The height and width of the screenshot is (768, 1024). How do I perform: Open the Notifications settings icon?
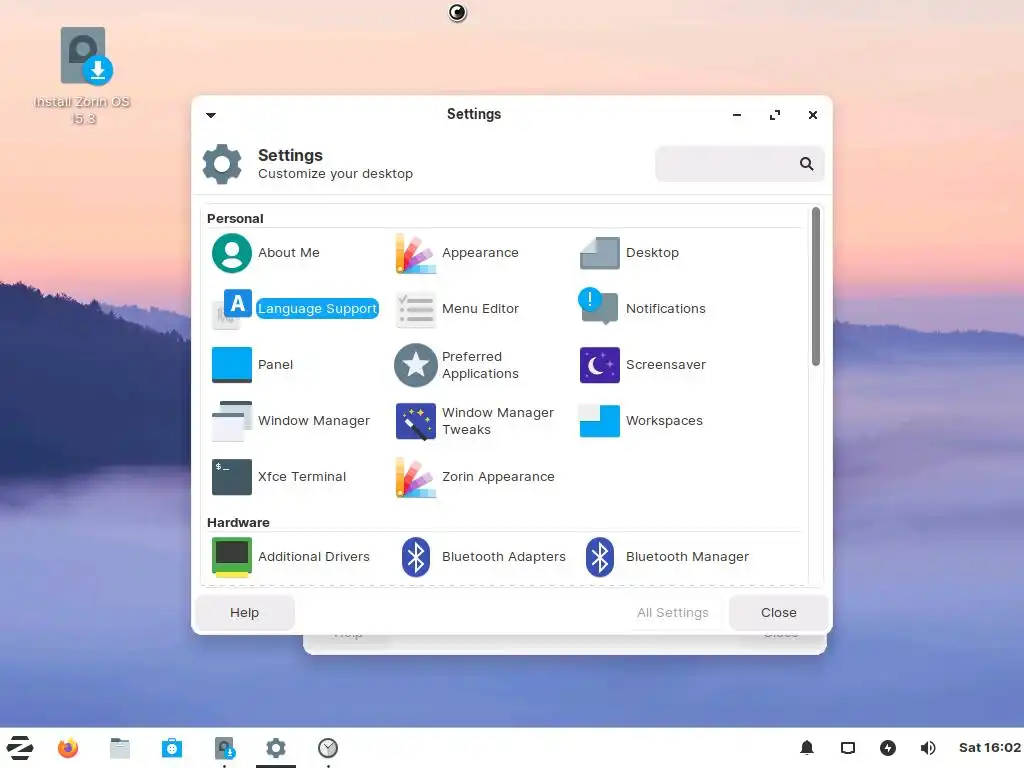(x=598, y=306)
